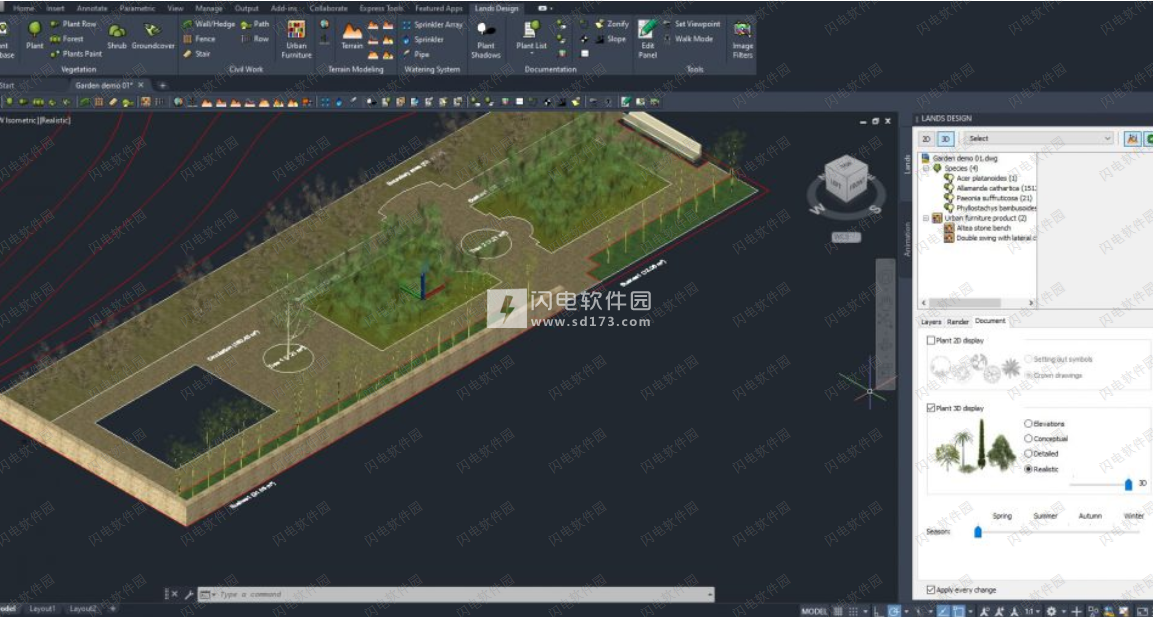
Task: Select the Realistic radio button
Action: [x=1028, y=468]
